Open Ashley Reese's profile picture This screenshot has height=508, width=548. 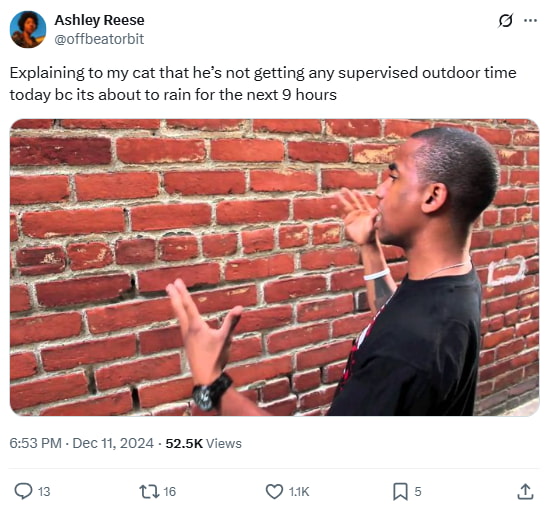point(28,29)
